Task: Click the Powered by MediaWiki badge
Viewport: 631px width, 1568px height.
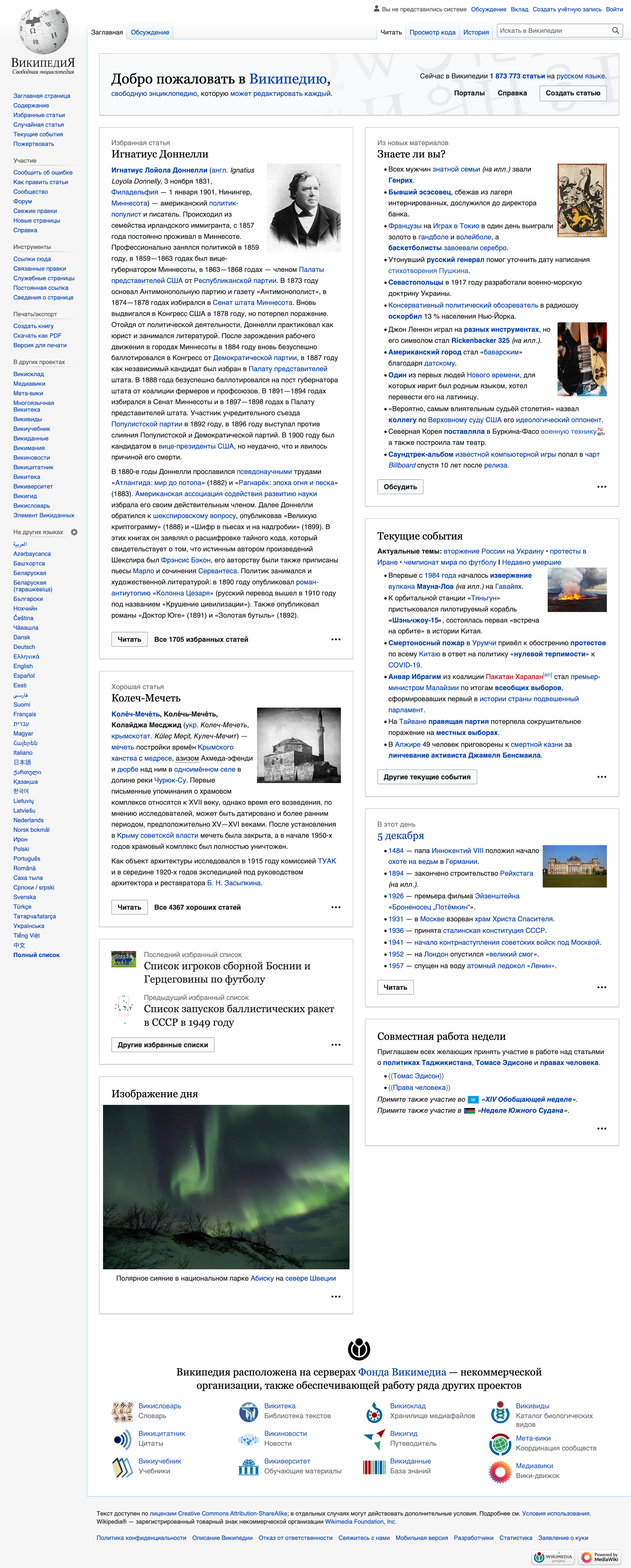Action: tap(599, 1557)
